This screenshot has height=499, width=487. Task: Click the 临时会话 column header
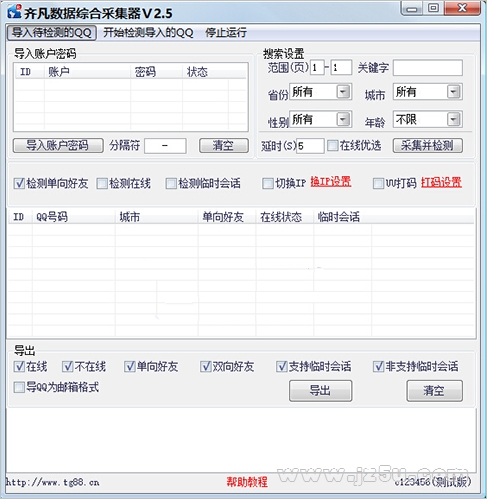click(342, 217)
